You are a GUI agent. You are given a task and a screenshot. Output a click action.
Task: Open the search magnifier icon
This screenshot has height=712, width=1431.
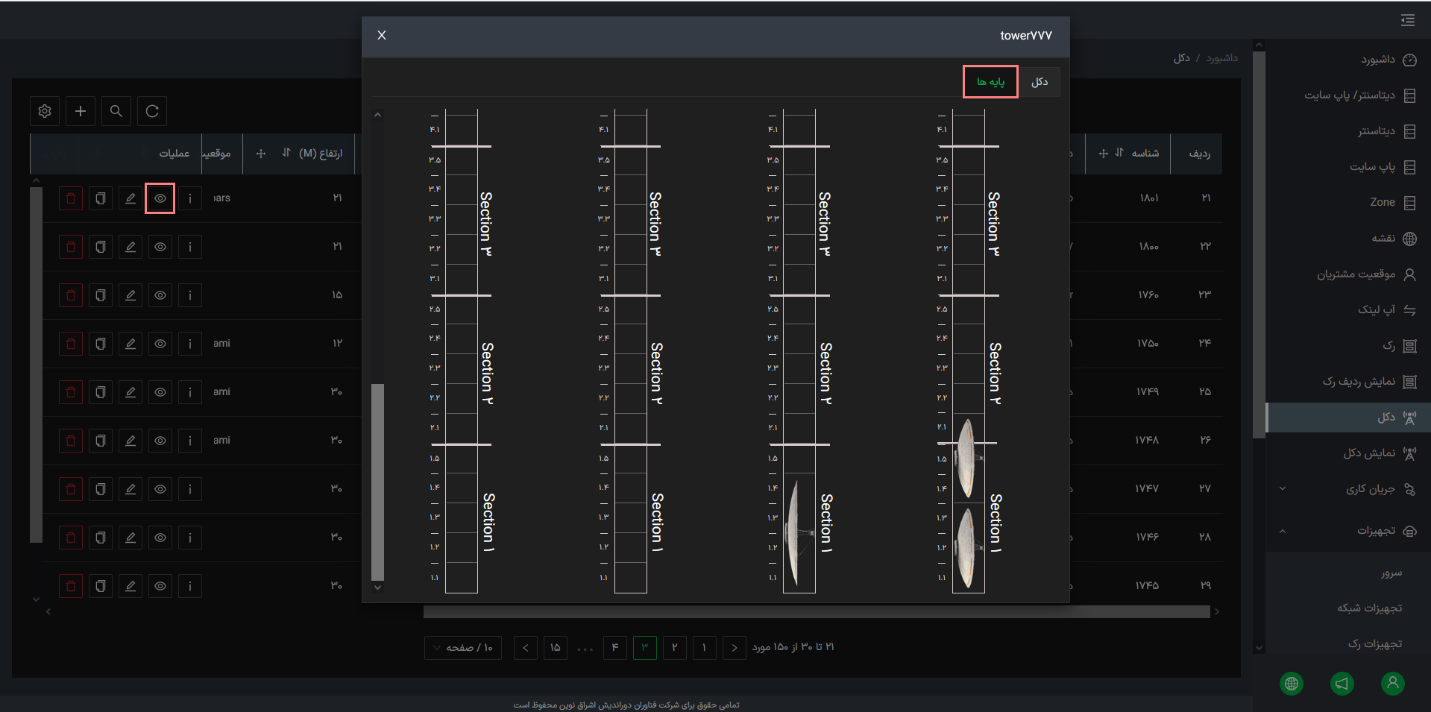coord(117,111)
